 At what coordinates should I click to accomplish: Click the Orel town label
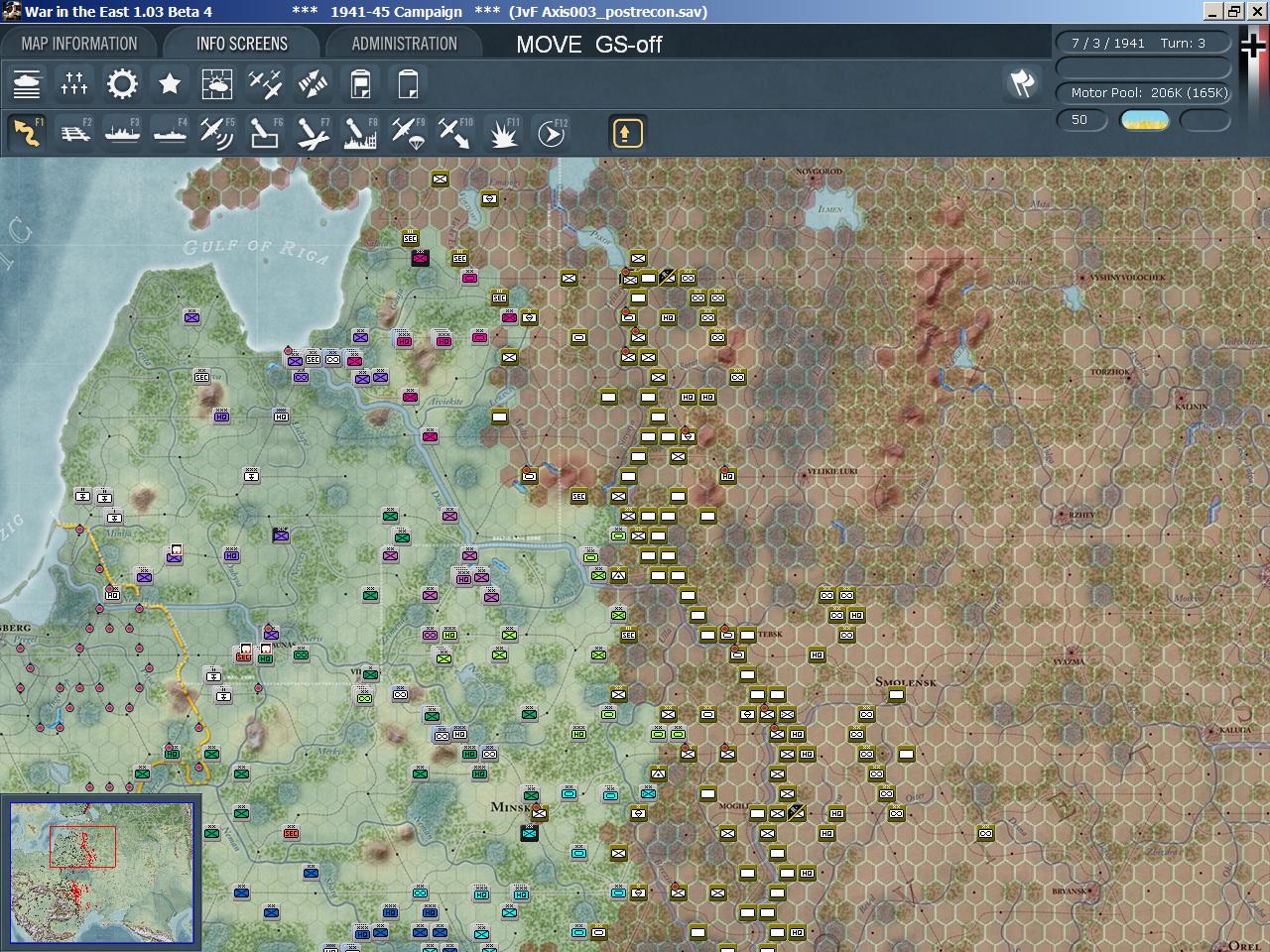pyautogui.click(x=1244, y=946)
